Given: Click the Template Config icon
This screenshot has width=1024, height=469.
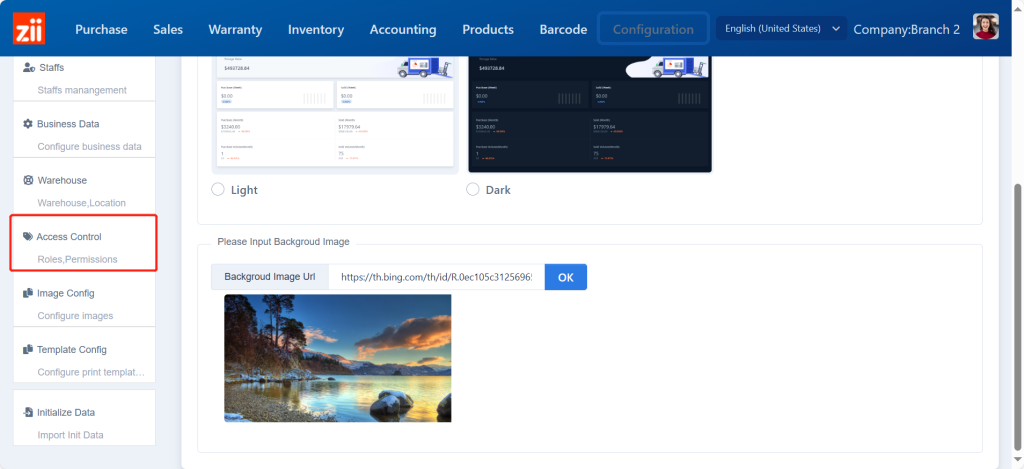Looking at the screenshot, I should [x=28, y=350].
